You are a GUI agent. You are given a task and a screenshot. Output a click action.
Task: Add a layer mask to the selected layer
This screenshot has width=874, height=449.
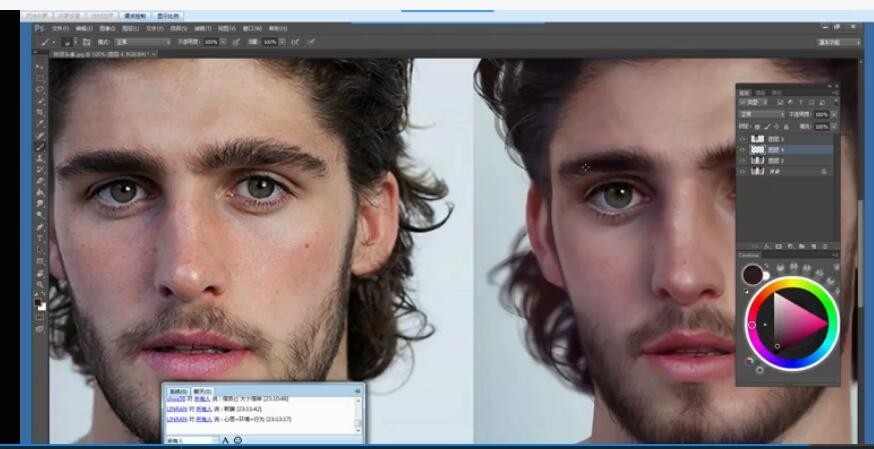click(x=779, y=246)
